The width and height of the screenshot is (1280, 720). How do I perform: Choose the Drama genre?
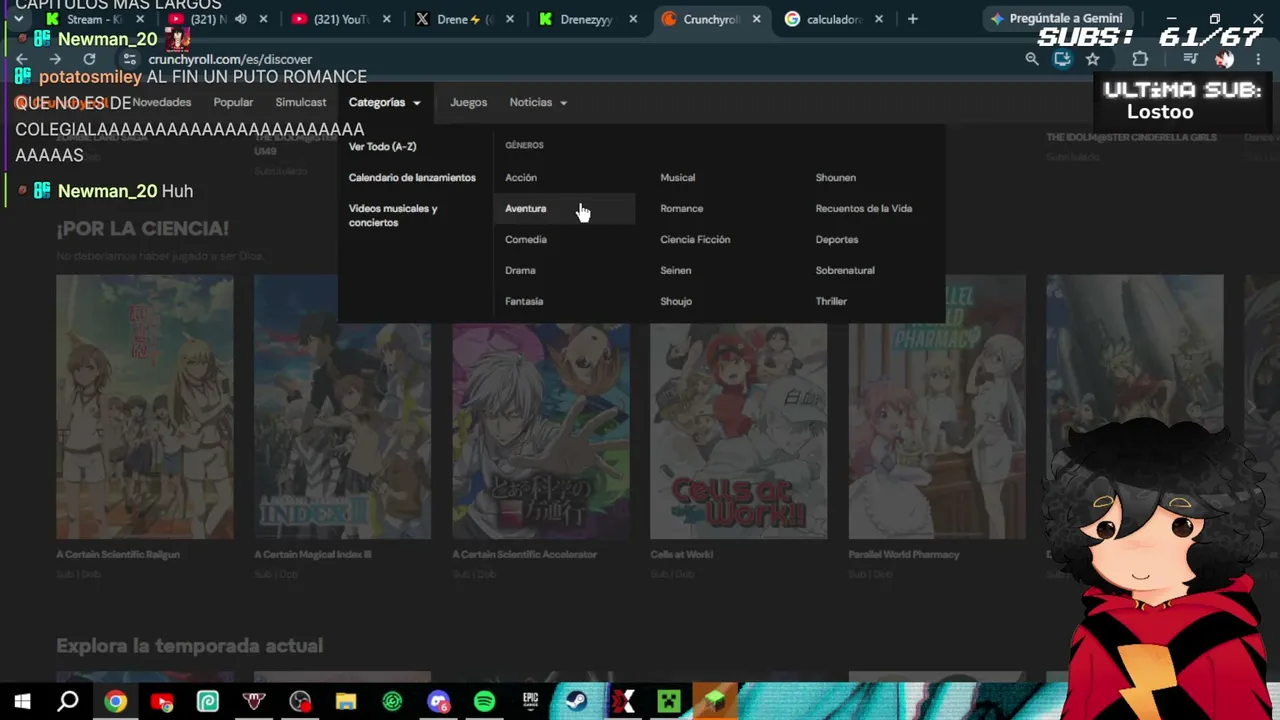tap(520, 270)
